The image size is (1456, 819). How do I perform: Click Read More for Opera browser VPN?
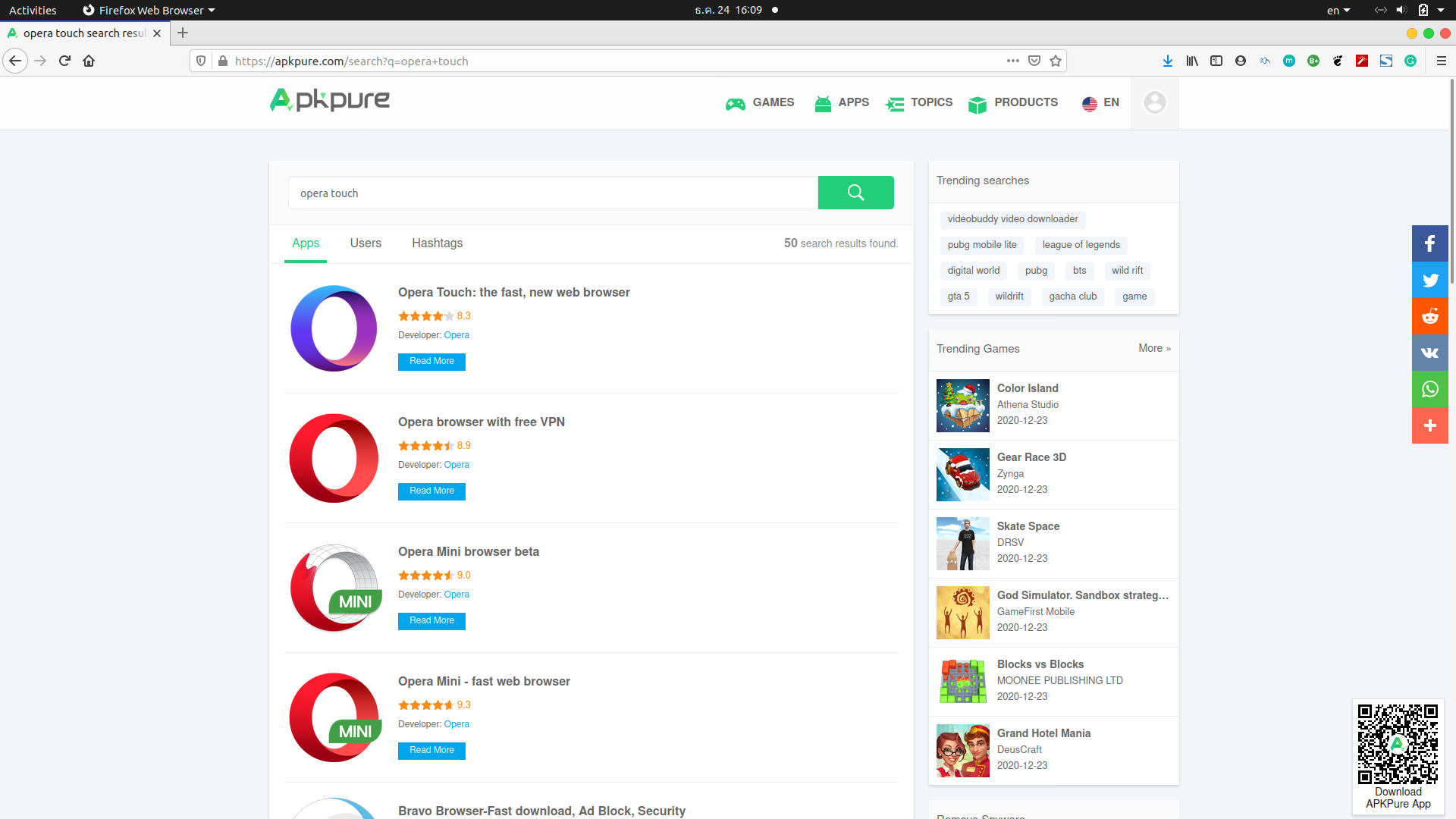click(x=431, y=491)
